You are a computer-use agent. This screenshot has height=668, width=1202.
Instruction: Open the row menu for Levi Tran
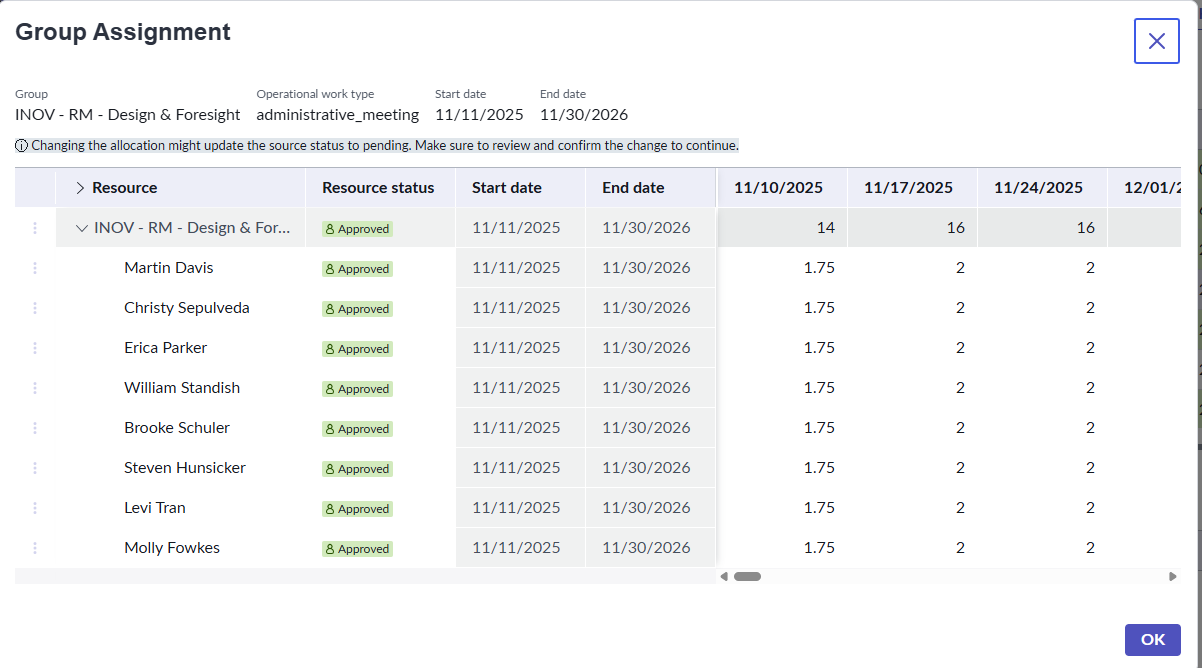click(x=35, y=508)
